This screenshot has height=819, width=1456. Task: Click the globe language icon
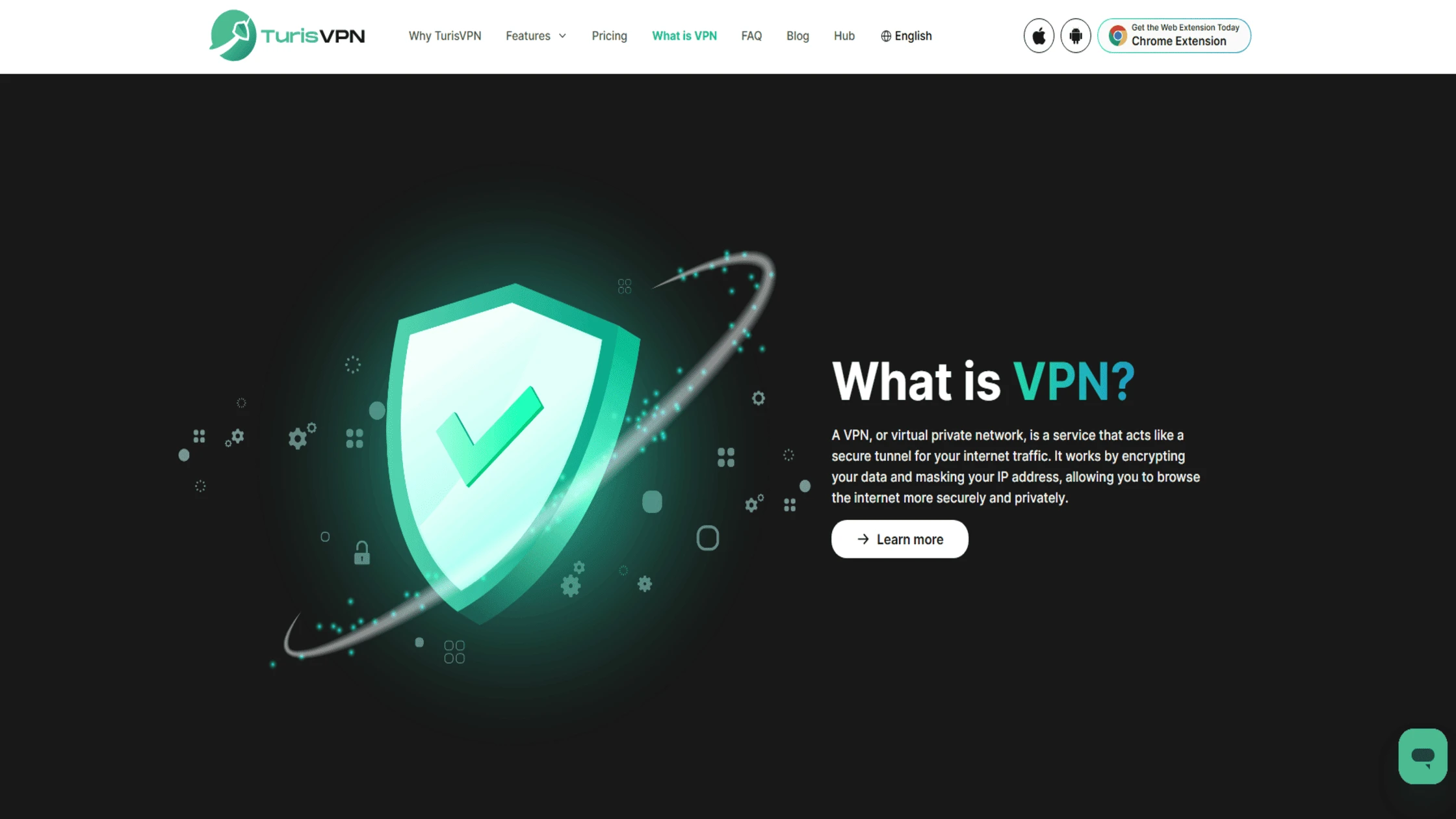point(886,36)
